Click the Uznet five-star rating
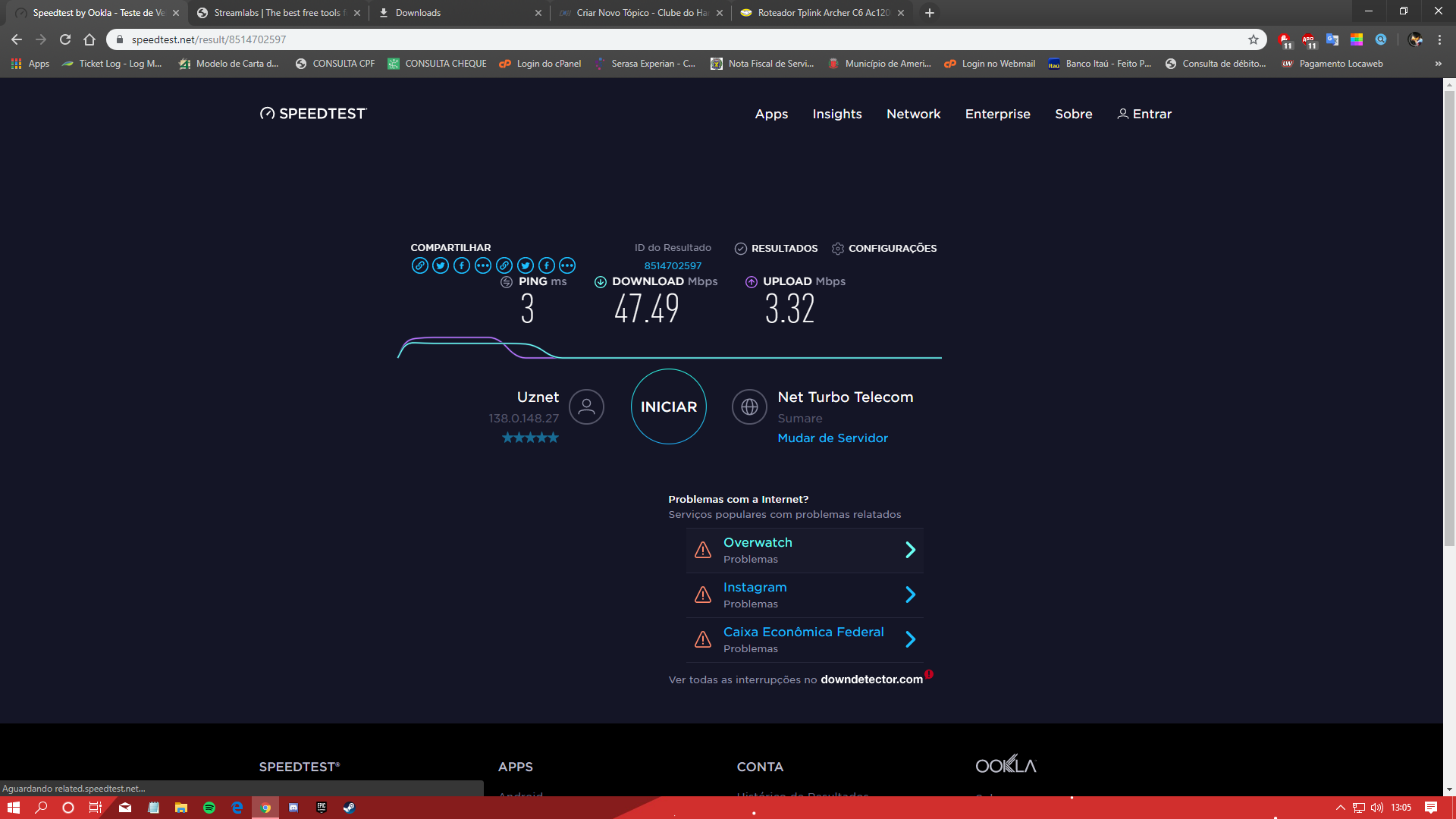Image resolution: width=1456 pixels, height=819 pixels. (x=530, y=438)
